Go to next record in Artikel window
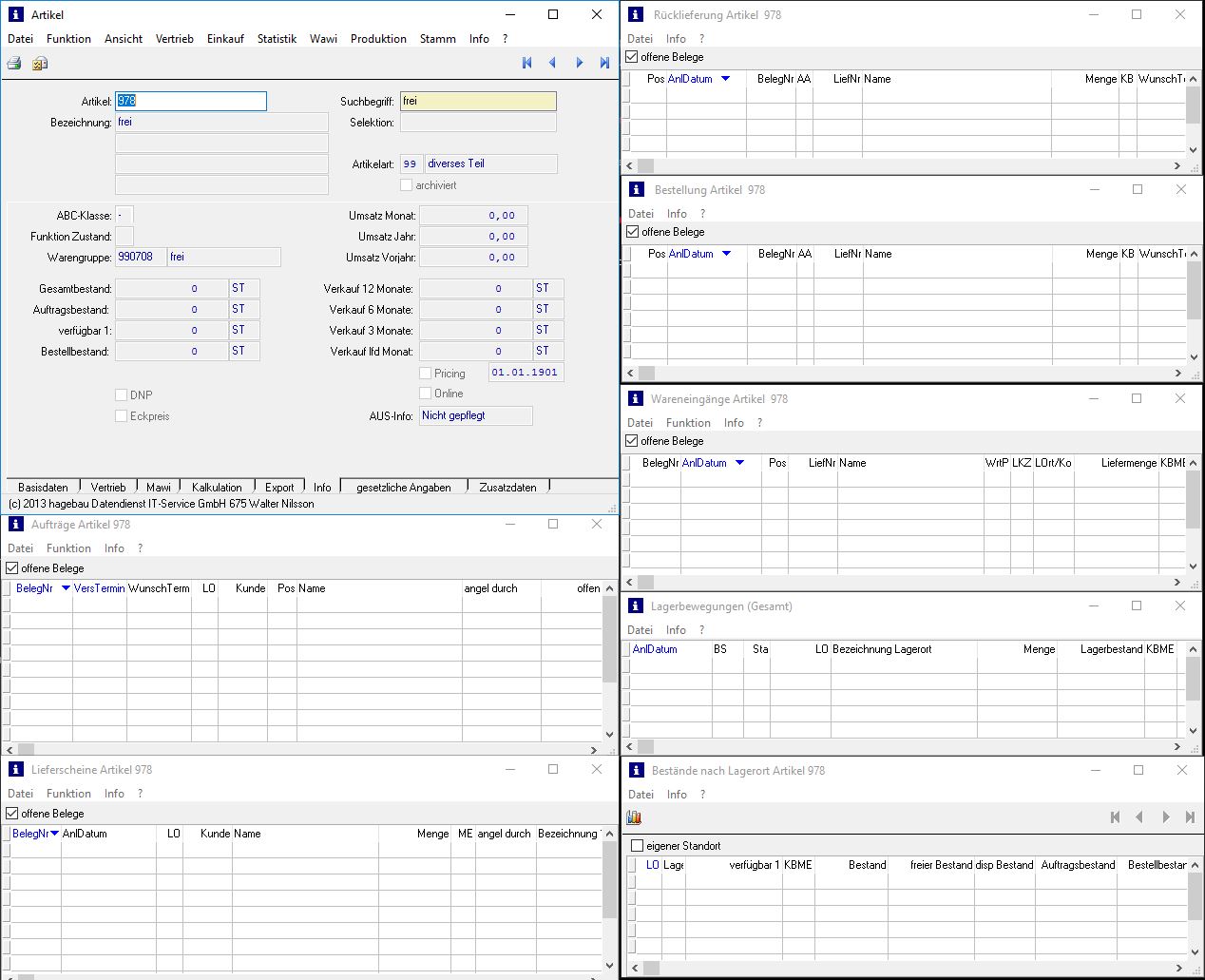 click(x=579, y=63)
